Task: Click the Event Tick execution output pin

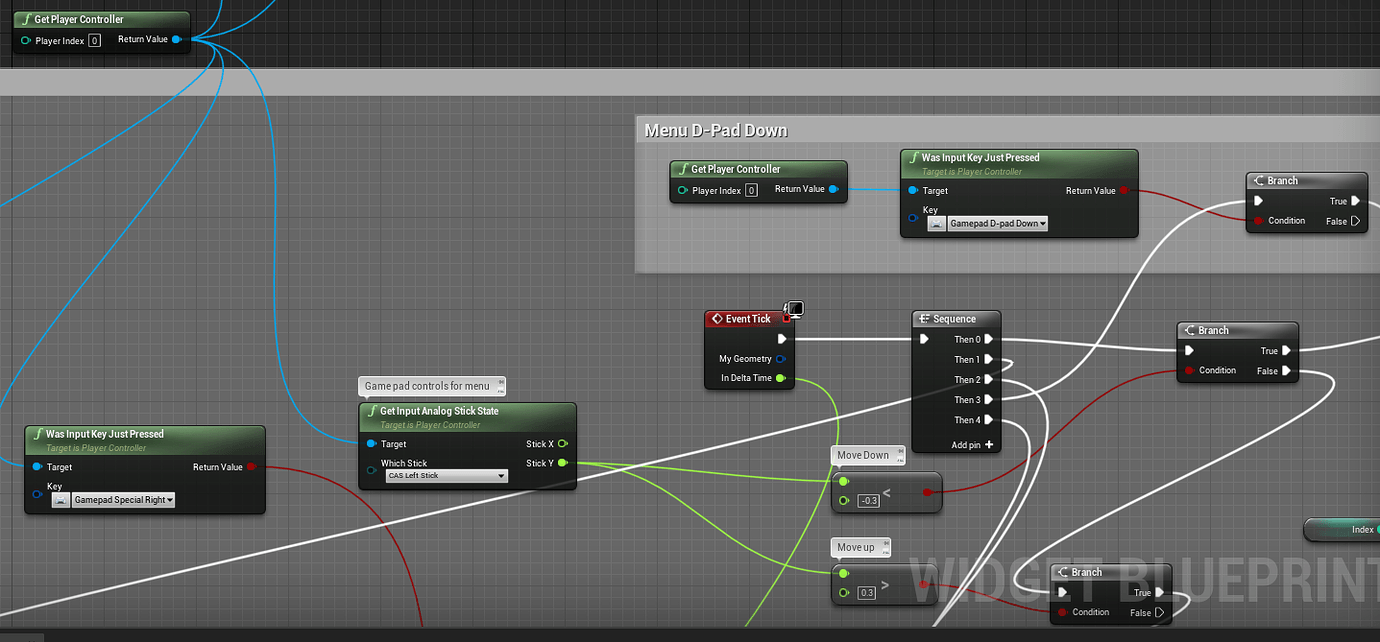Action: coord(782,339)
